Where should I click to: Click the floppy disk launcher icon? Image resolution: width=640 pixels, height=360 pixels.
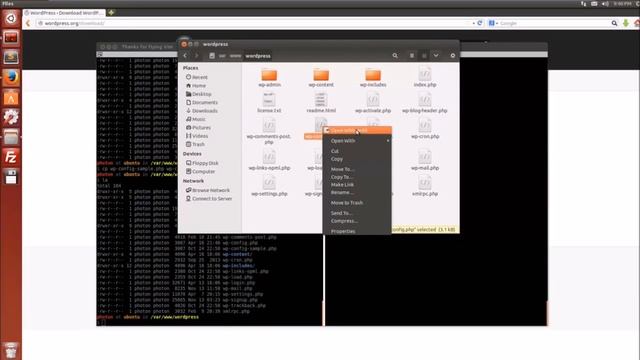point(11,177)
